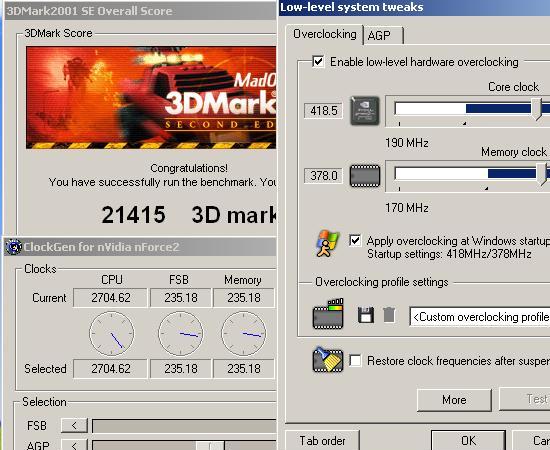Click the AGP selection slider thumb

pos(210,445)
